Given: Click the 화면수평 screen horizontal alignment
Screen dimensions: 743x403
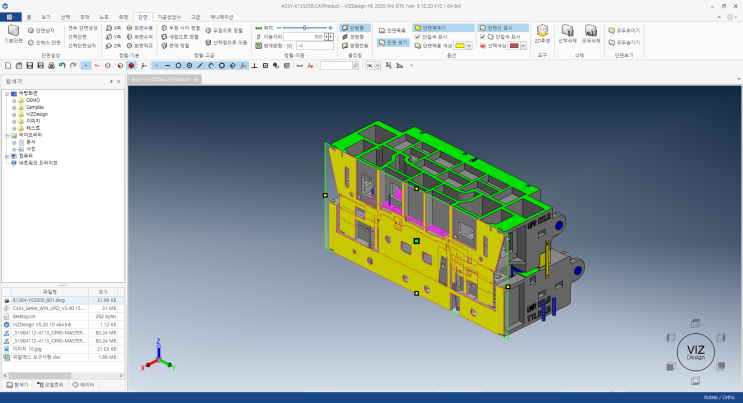Looking at the screenshot, I should click(x=140, y=28).
